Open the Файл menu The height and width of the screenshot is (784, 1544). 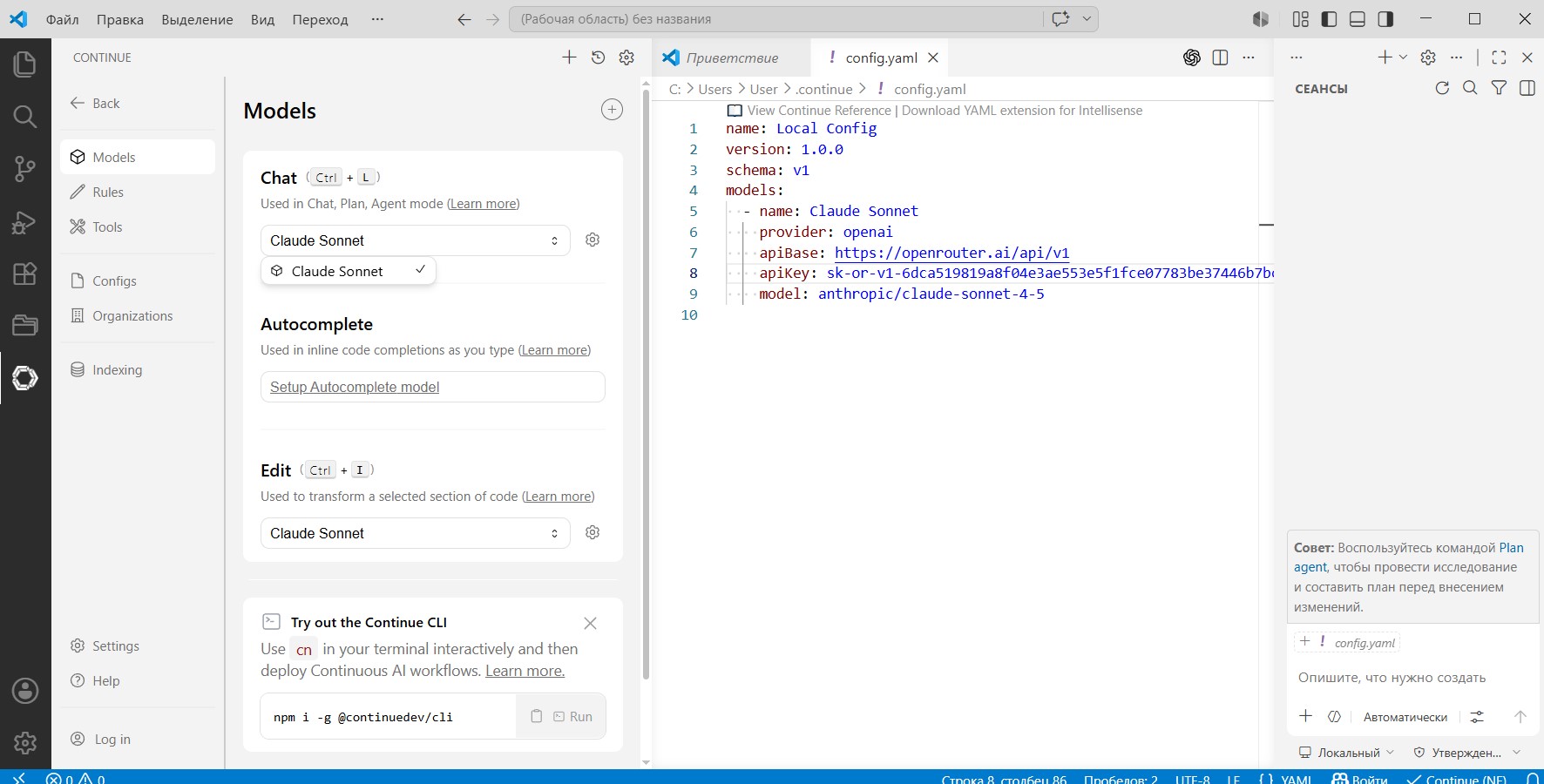click(62, 19)
